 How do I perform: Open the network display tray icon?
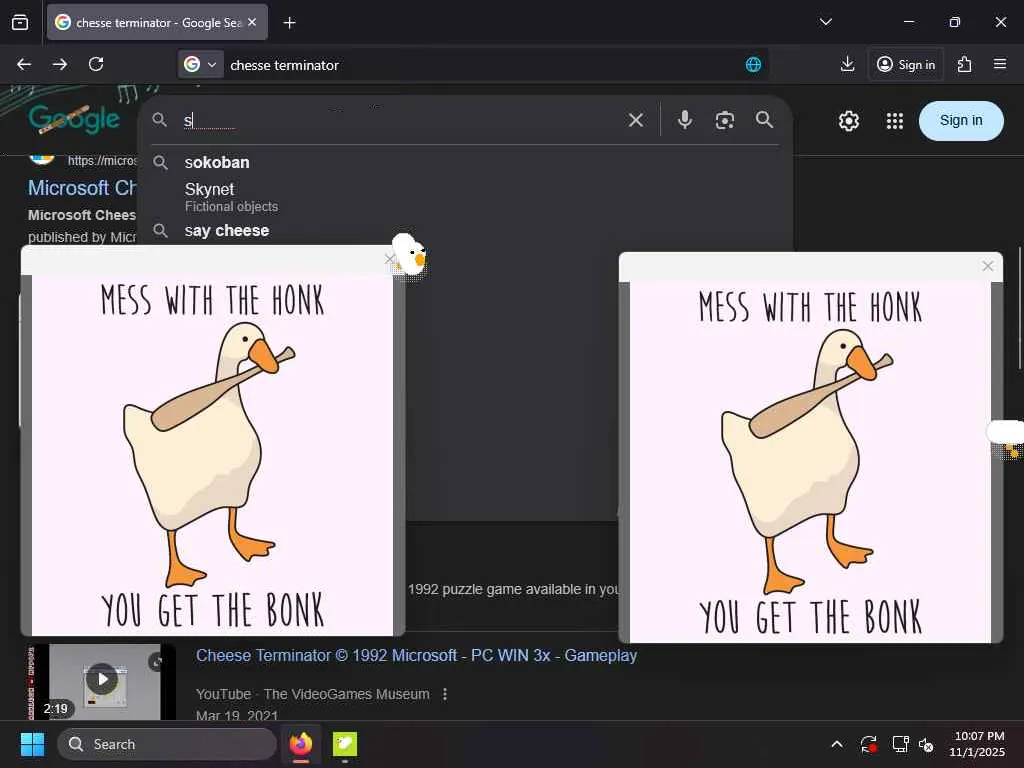pyautogui.click(x=900, y=744)
